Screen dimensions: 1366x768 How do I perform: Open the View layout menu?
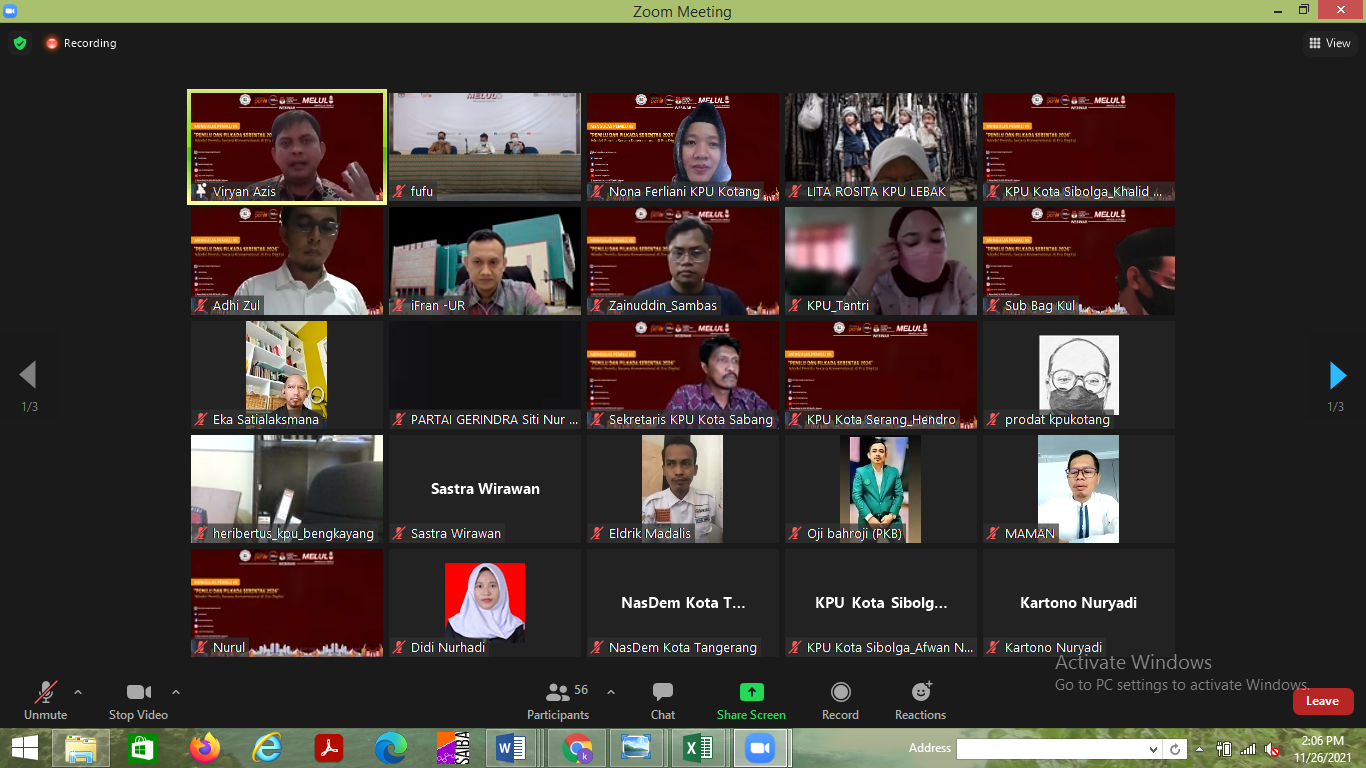pos(1330,43)
